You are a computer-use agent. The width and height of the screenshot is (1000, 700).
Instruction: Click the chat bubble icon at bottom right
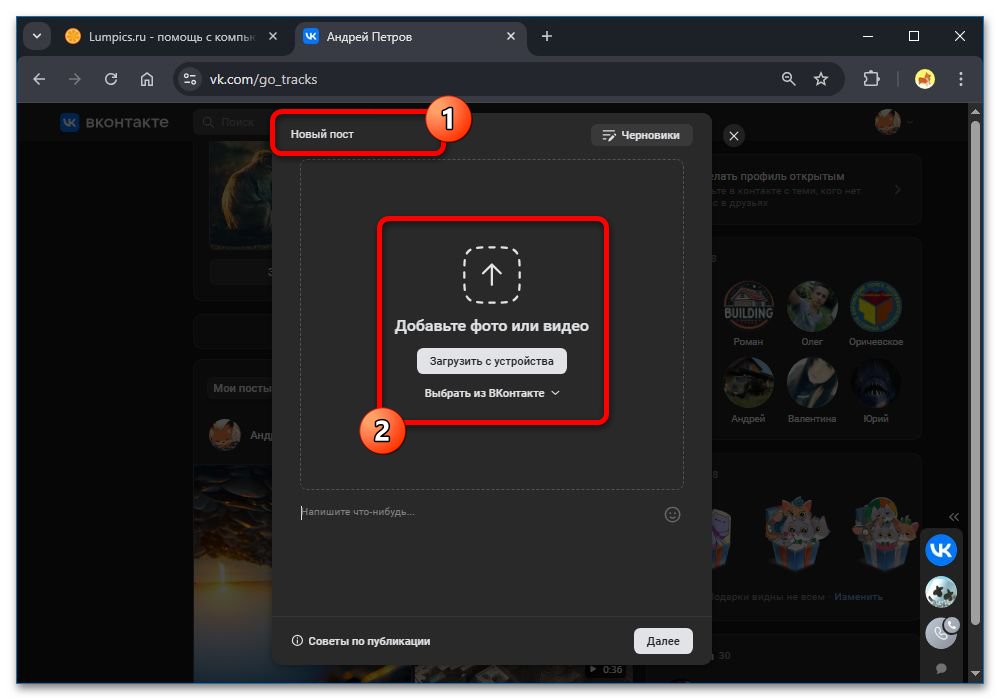click(x=941, y=669)
